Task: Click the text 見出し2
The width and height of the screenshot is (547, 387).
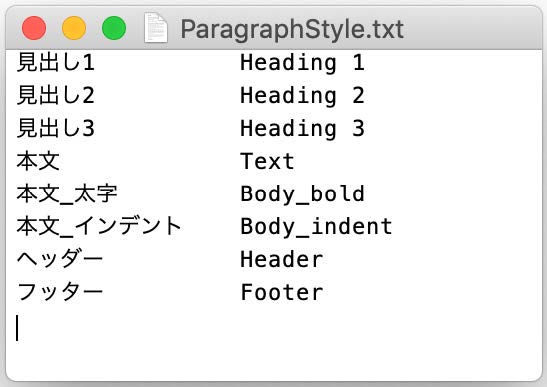Action: point(55,95)
